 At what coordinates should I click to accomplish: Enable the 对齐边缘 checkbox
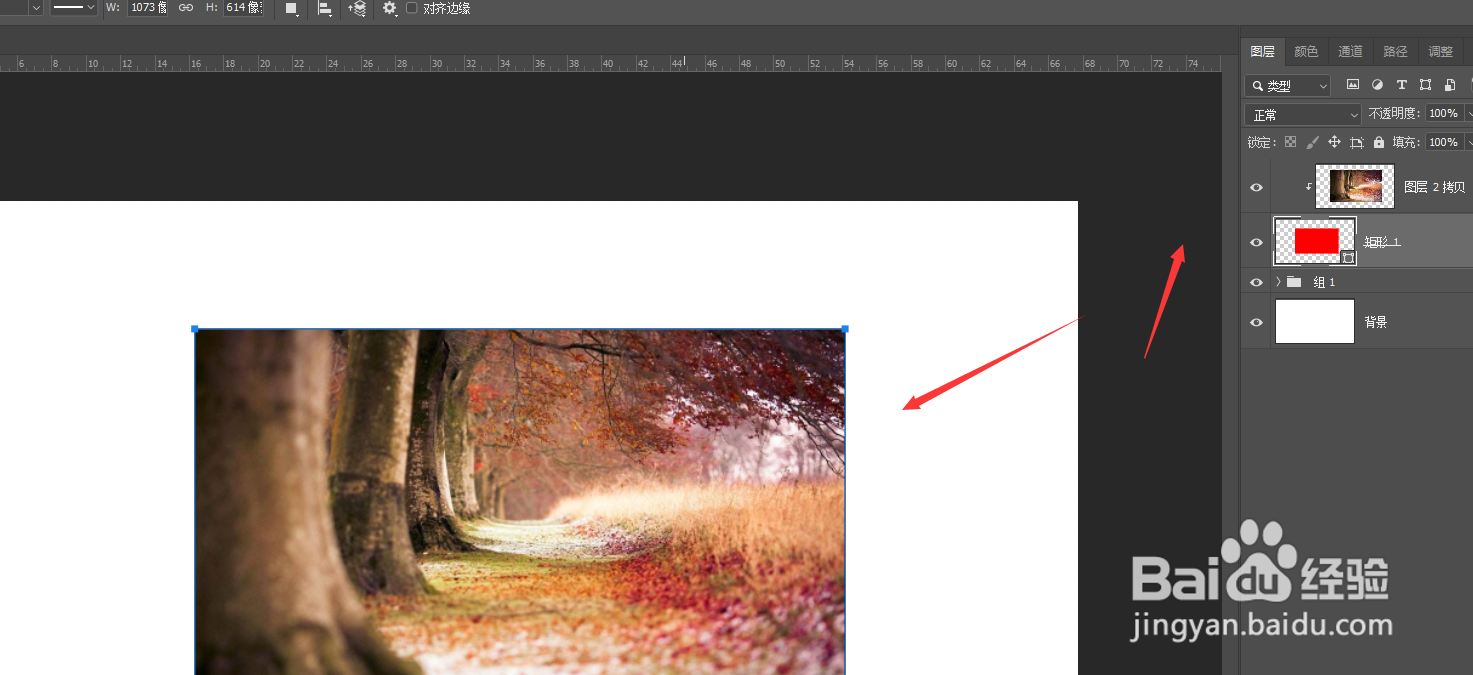point(411,8)
